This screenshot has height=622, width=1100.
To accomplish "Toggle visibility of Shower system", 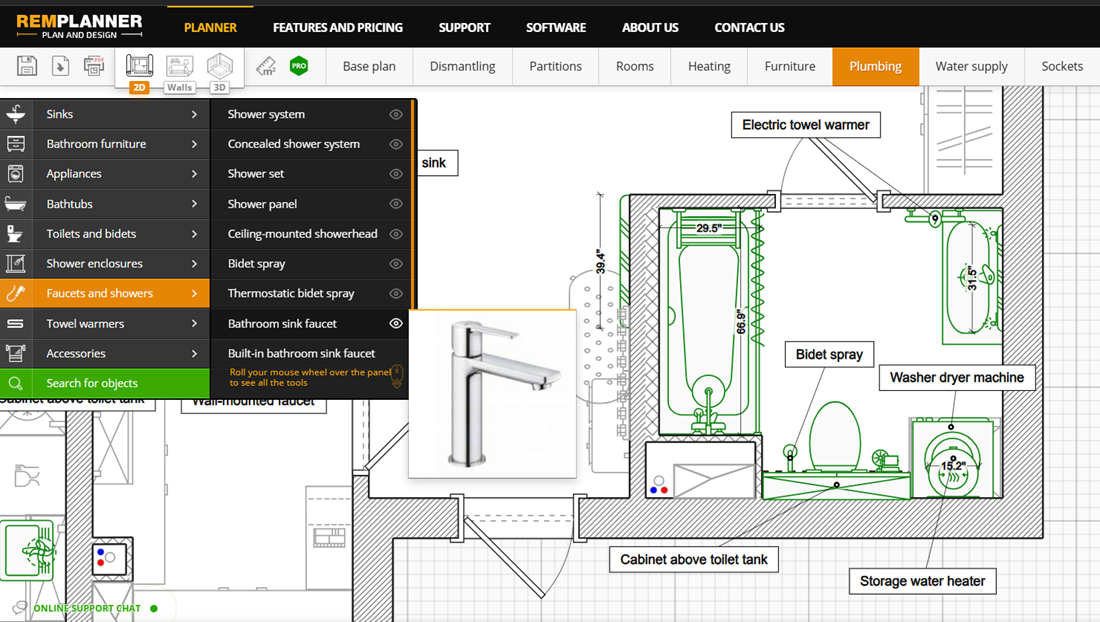I will [x=396, y=114].
